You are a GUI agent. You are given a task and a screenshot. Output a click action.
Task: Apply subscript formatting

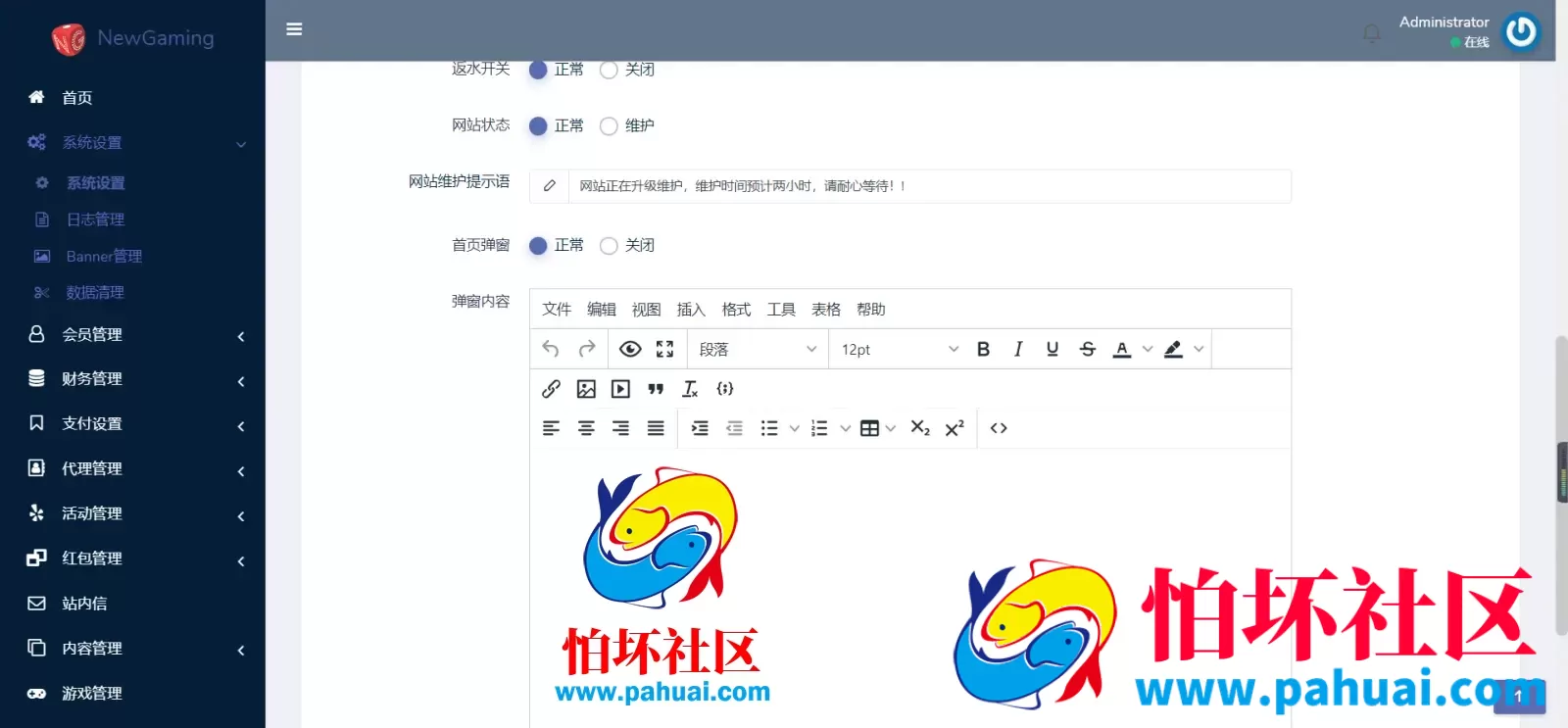[x=920, y=428]
